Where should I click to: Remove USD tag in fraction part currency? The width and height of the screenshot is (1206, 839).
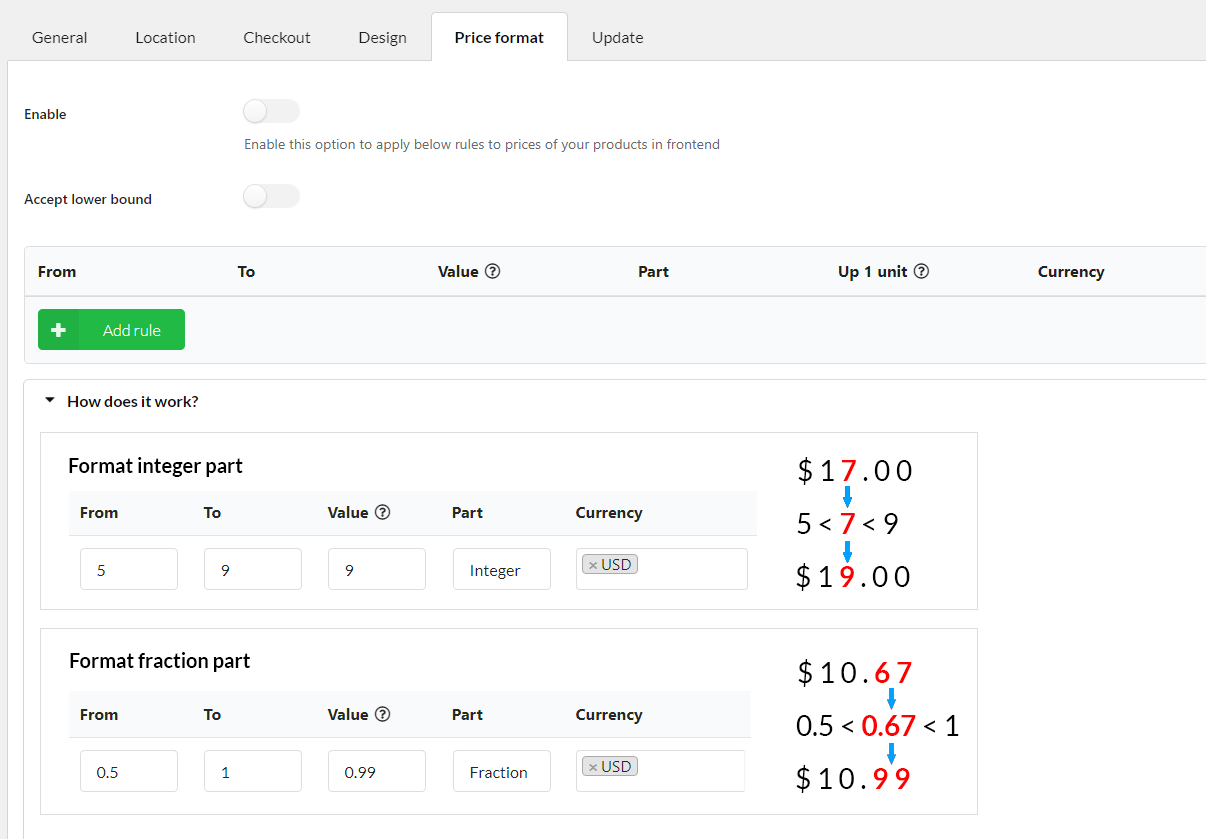coord(593,767)
